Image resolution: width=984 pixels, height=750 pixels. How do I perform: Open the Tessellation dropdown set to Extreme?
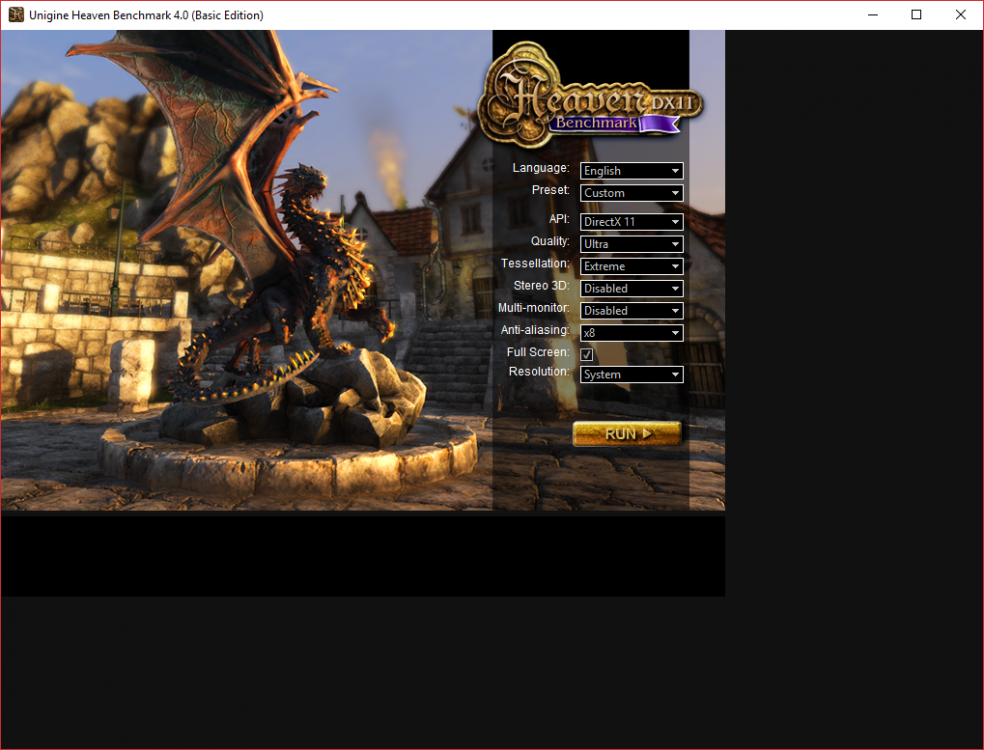[x=631, y=266]
